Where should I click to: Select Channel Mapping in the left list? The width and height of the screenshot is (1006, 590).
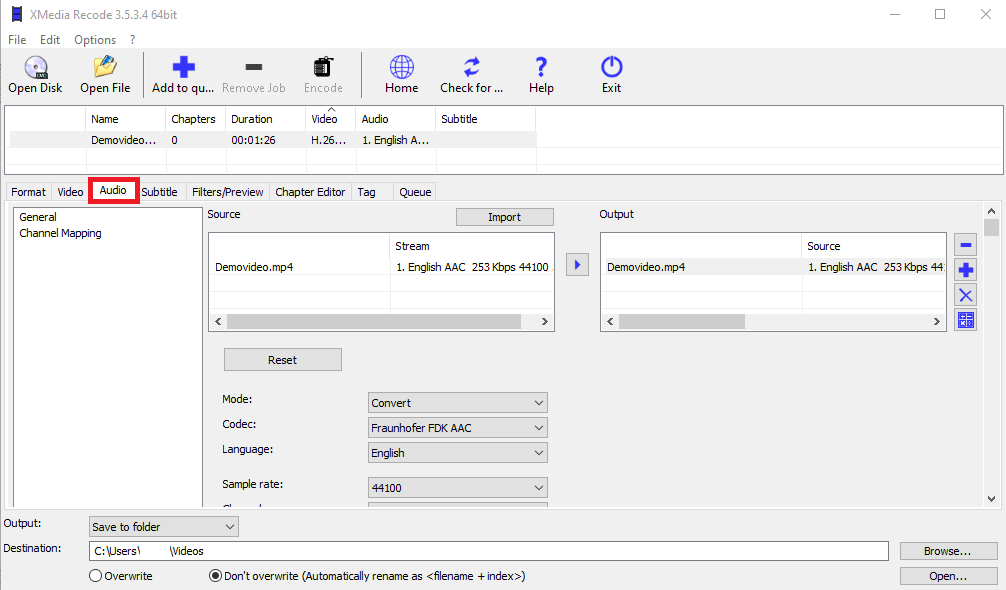coord(60,233)
